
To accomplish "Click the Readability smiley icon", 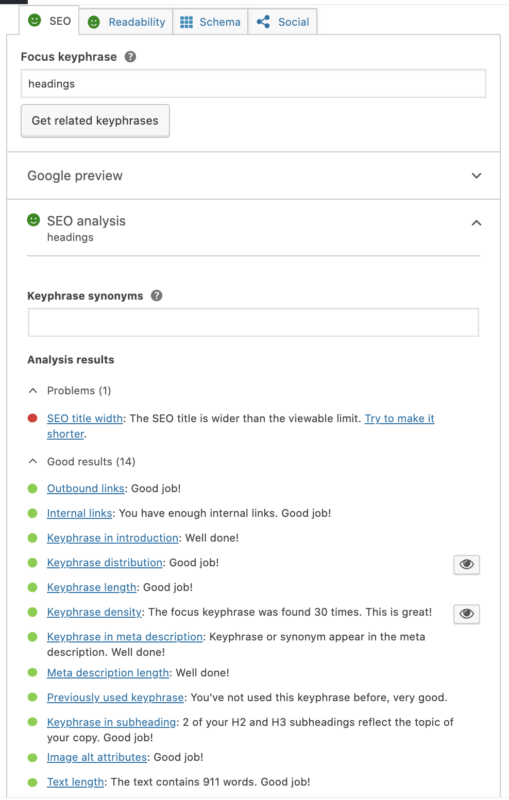I will (x=93, y=22).
